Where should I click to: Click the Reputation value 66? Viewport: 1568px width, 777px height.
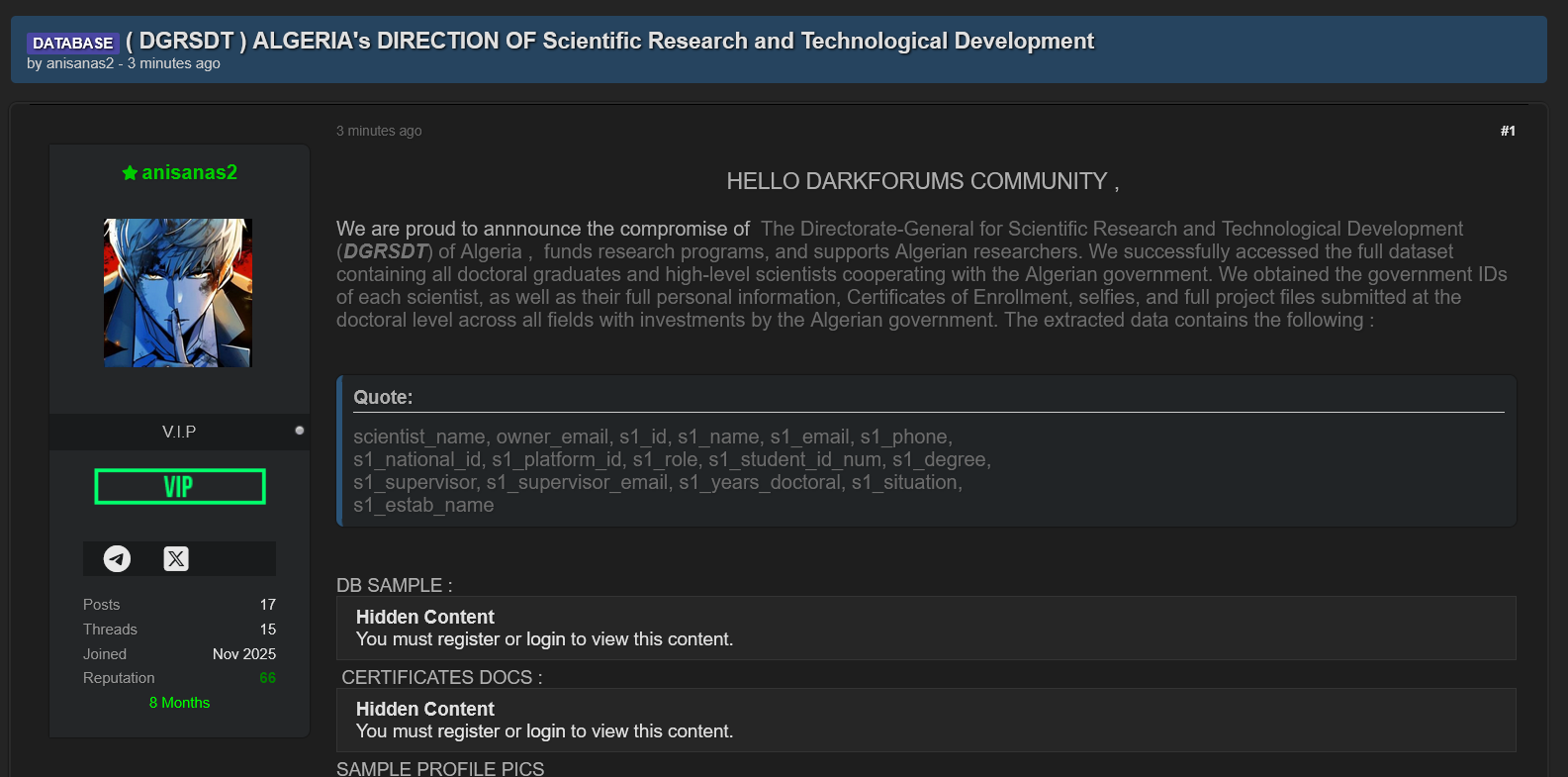pyautogui.click(x=268, y=678)
